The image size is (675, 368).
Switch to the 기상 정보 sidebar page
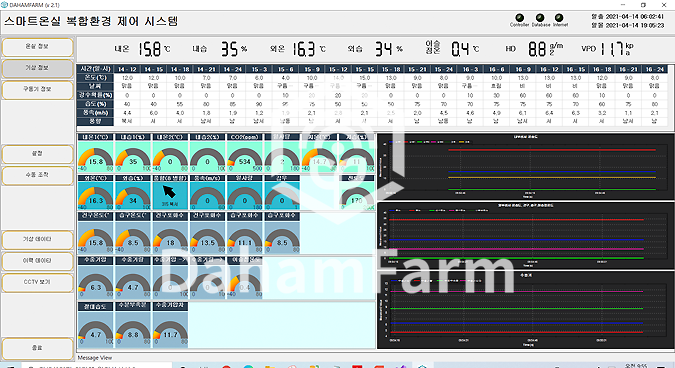point(37,68)
